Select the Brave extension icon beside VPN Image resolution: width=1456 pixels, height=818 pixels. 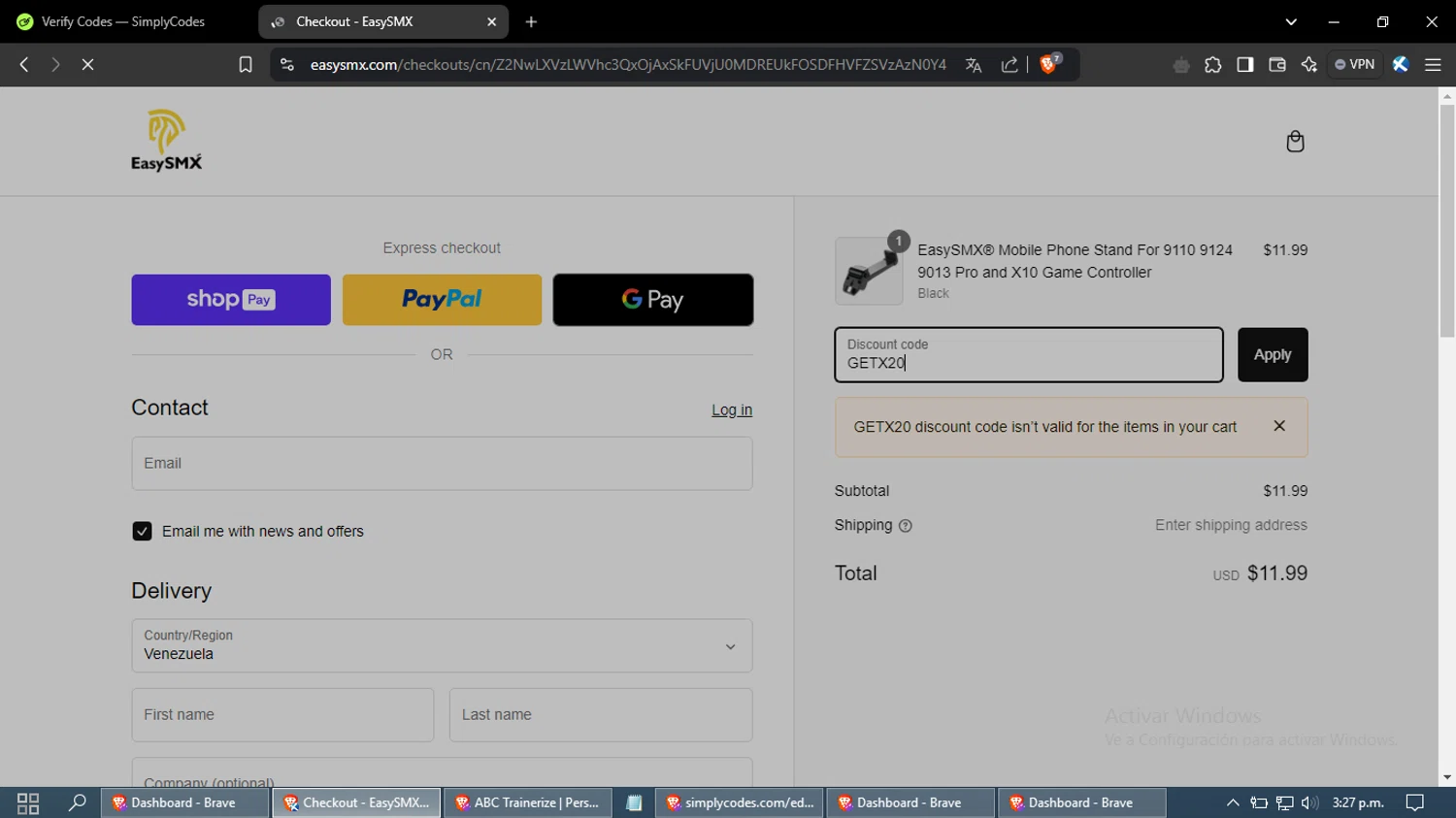click(x=1401, y=64)
